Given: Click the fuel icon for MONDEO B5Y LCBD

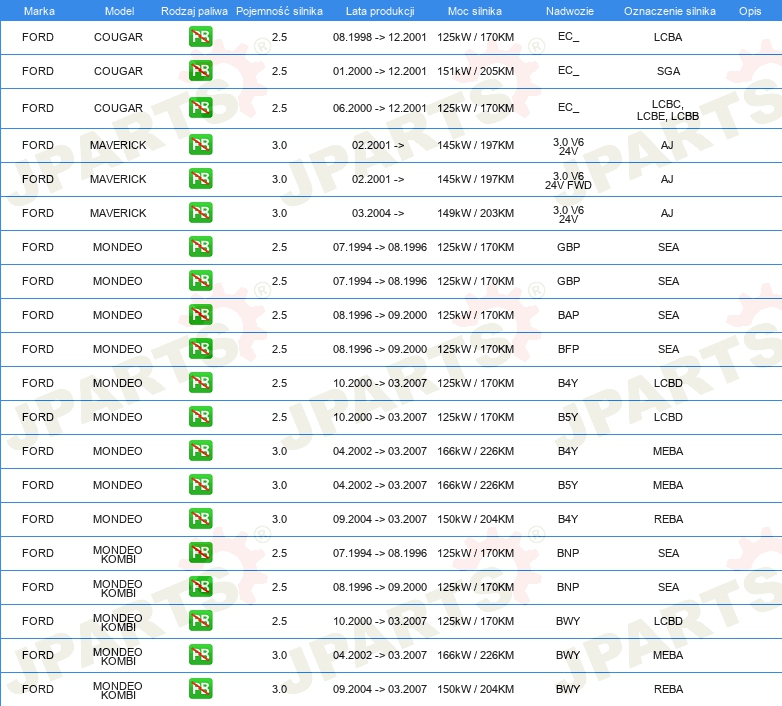Looking at the screenshot, I should pos(200,417).
